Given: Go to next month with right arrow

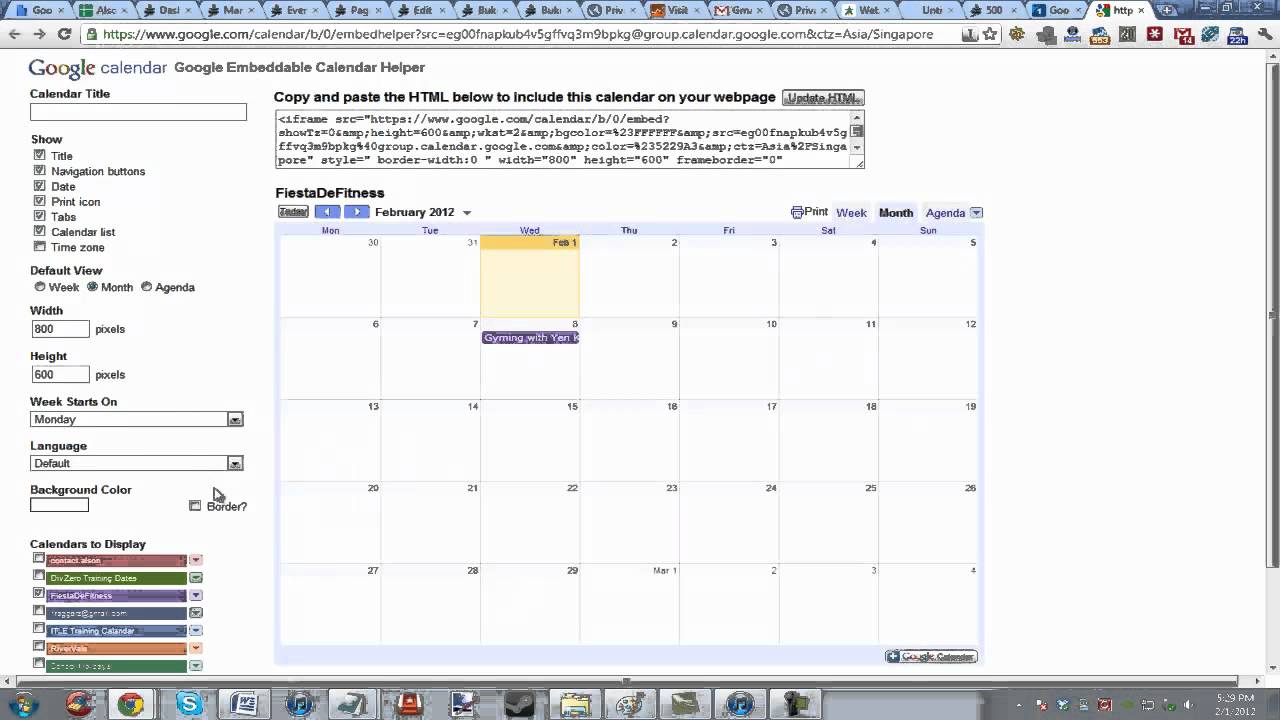Looking at the screenshot, I should tap(357, 212).
